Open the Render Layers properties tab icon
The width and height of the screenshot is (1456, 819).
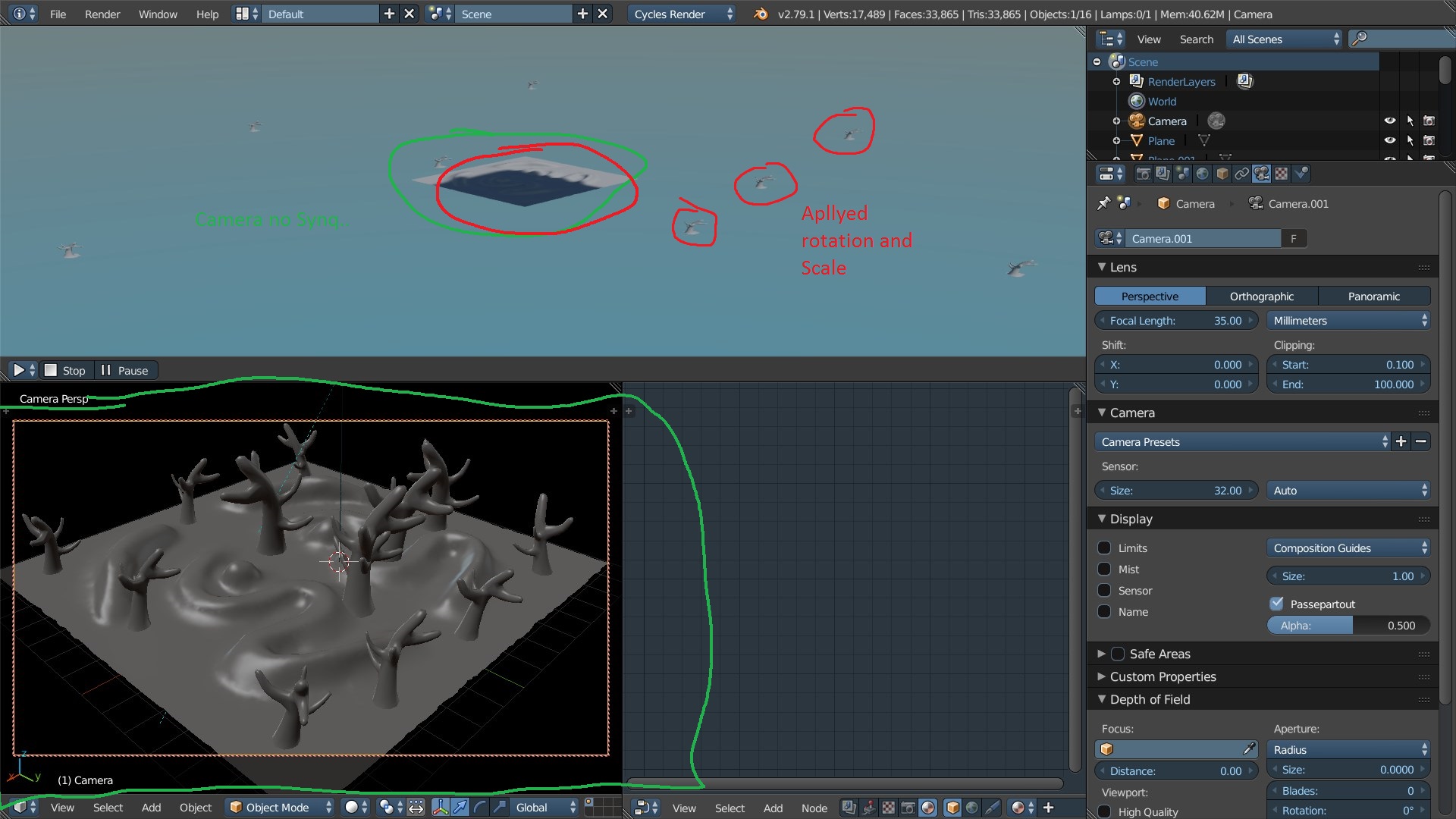point(1163,174)
